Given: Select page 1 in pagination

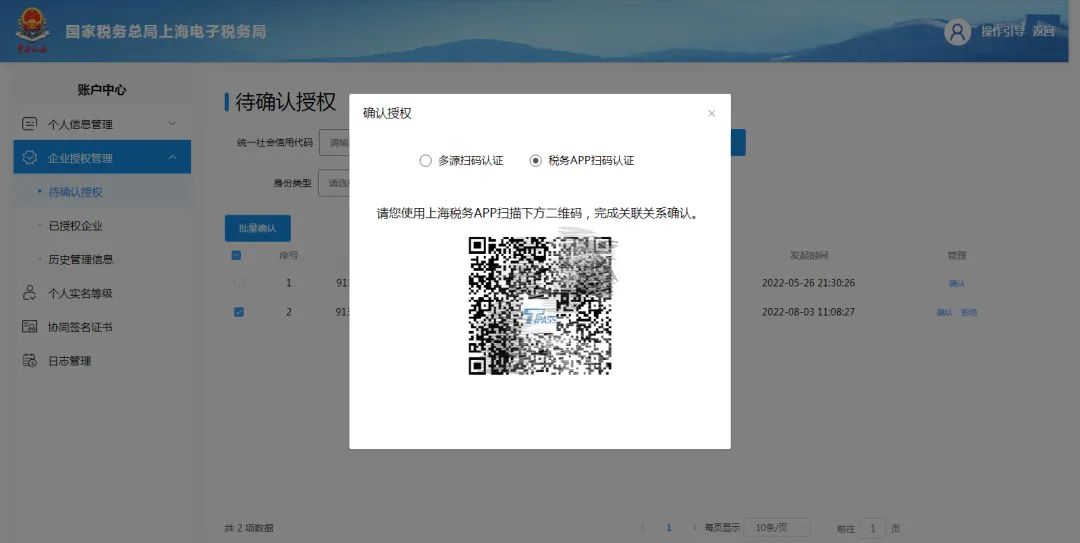Looking at the screenshot, I should (668, 528).
